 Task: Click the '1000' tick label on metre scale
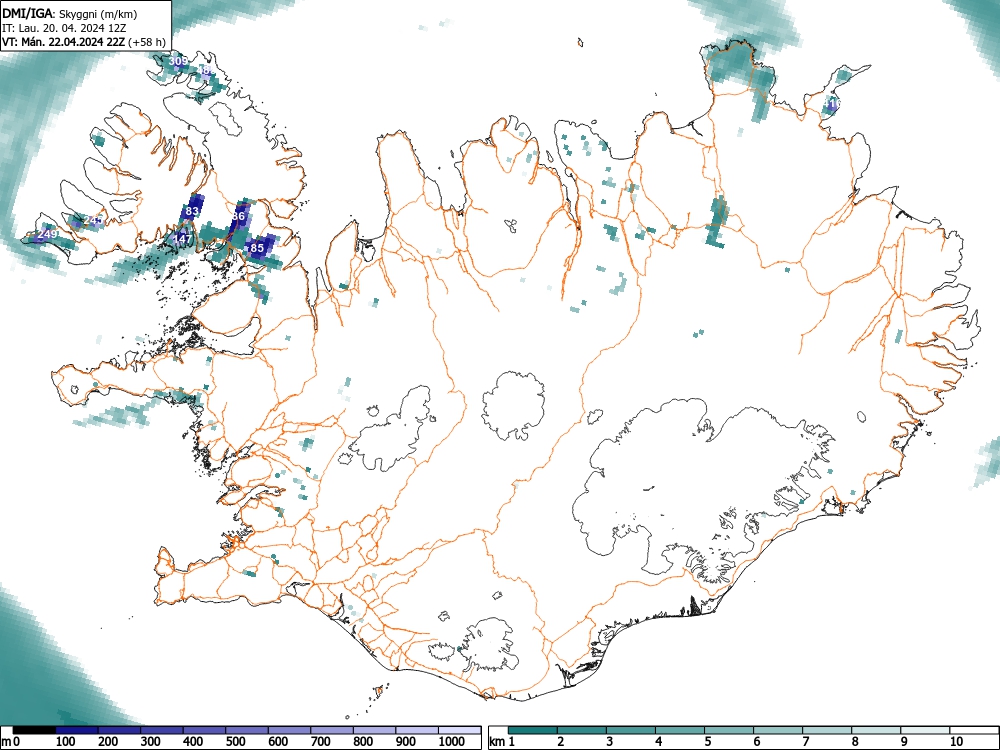pyautogui.click(x=452, y=742)
